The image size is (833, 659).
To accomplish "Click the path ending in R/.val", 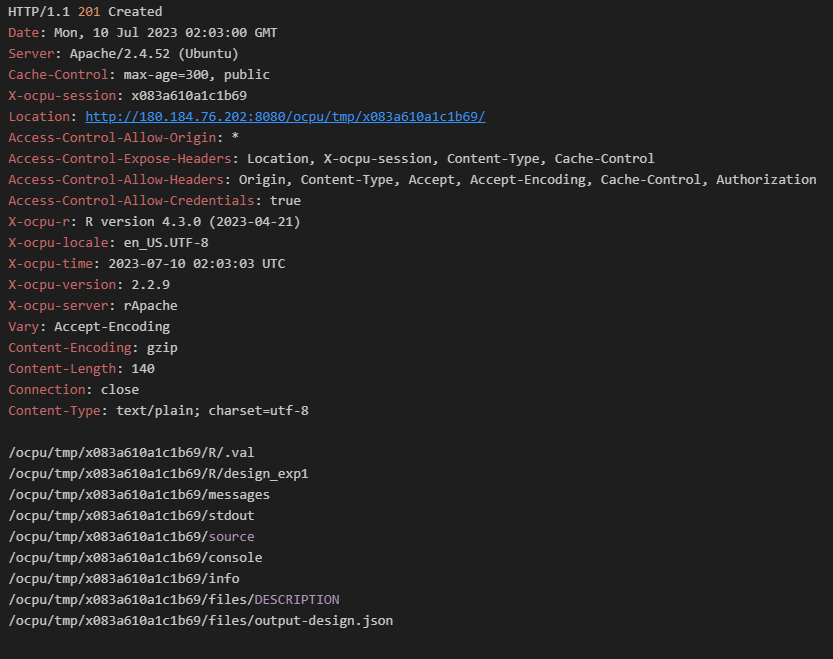I will pos(131,453).
